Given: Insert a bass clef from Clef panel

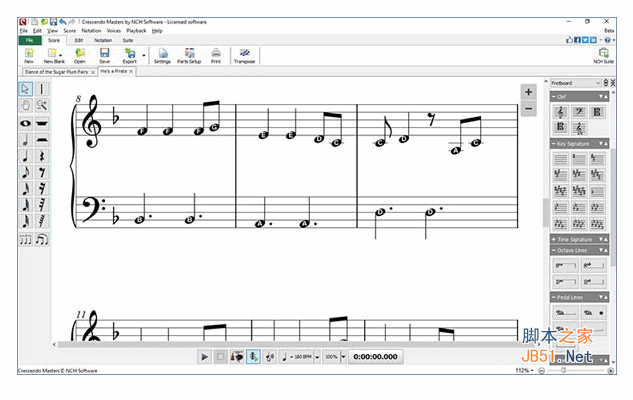Looking at the screenshot, I should (579, 111).
